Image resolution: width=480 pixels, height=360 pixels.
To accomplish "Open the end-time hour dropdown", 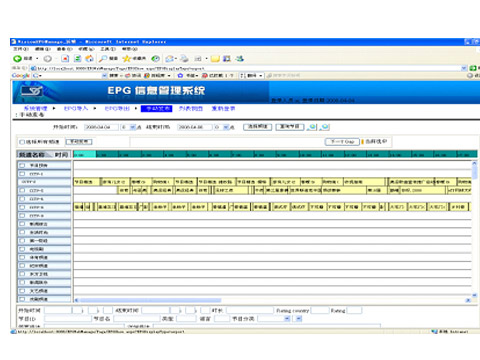I will coord(226,127).
